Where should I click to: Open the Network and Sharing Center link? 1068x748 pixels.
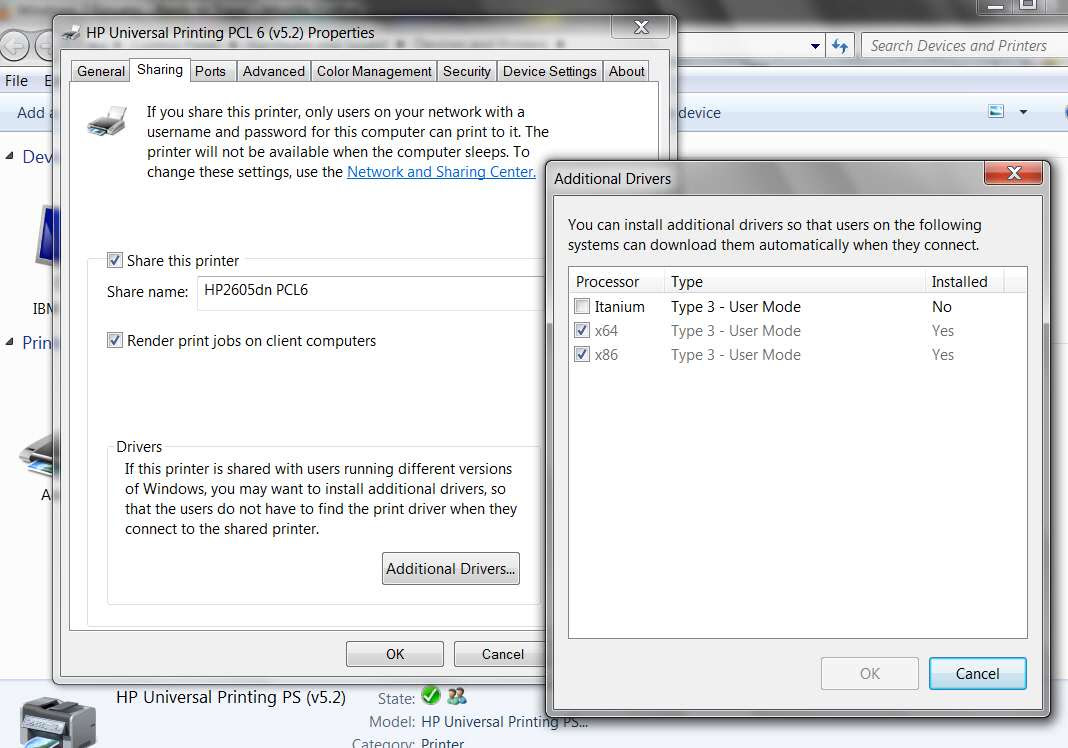[x=441, y=172]
